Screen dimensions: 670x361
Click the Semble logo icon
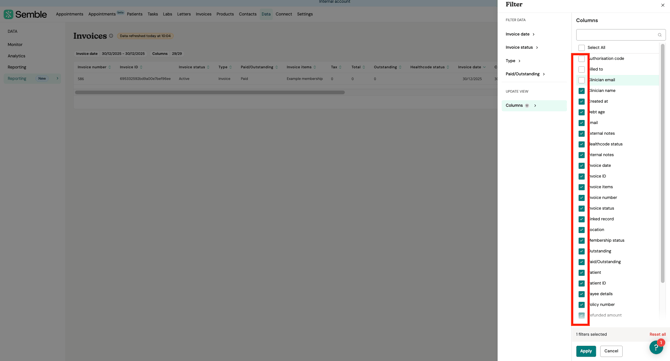click(8, 14)
